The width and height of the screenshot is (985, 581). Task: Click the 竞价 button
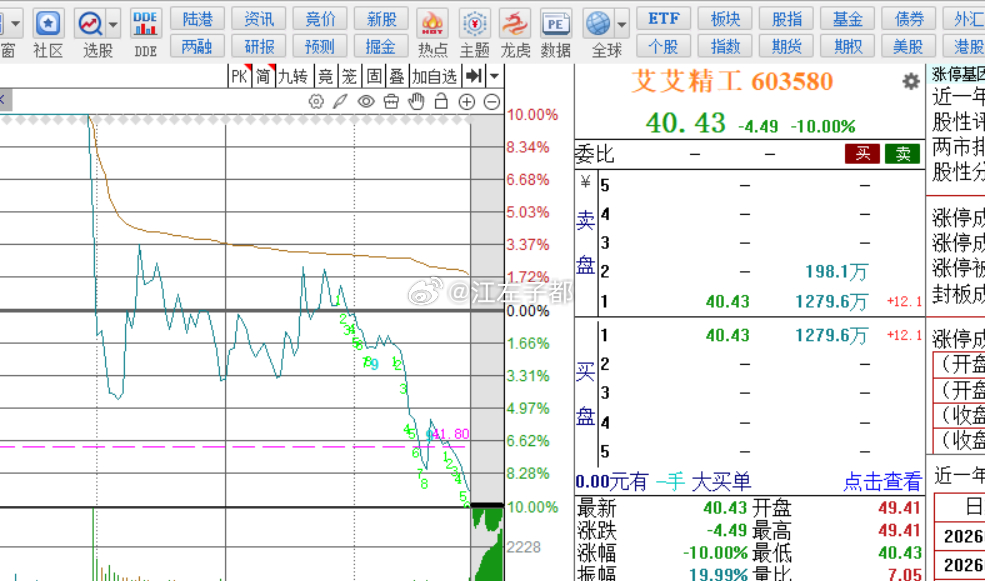[x=320, y=19]
